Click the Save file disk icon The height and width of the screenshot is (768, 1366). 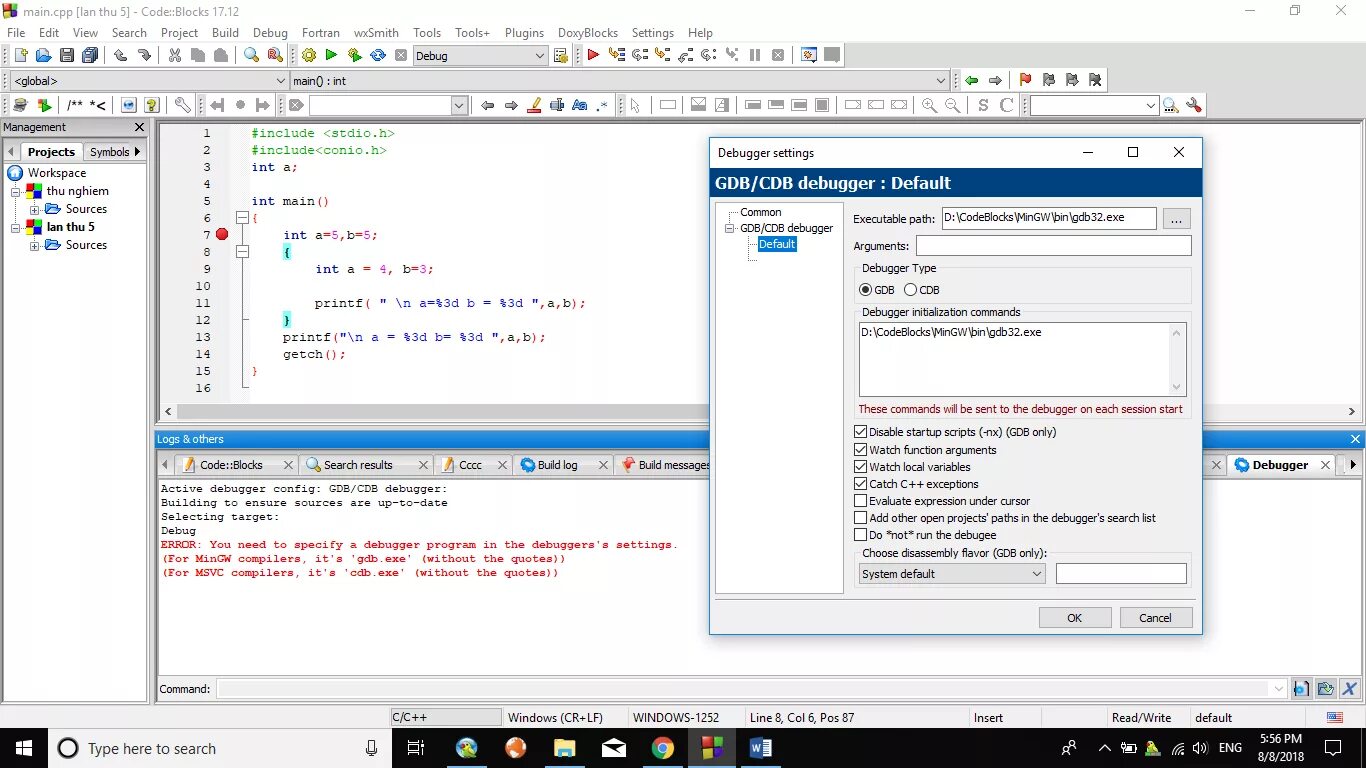pos(66,56)
